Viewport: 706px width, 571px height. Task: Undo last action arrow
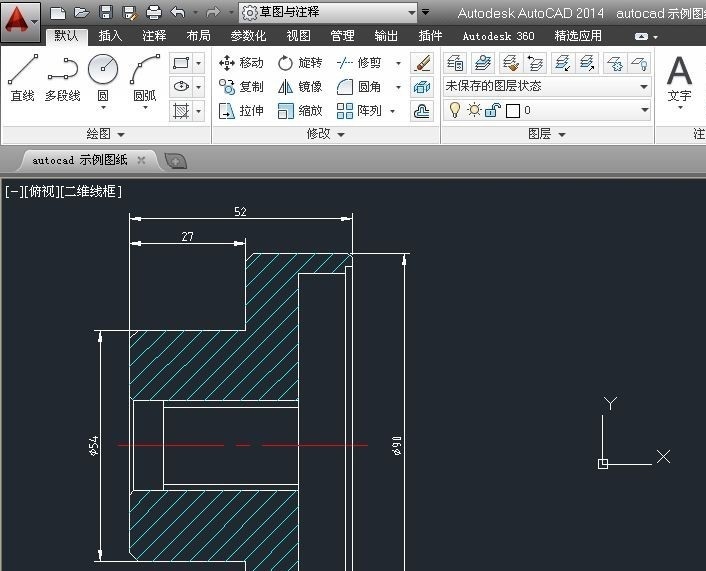pyautogui.click(x=178, y=13)
